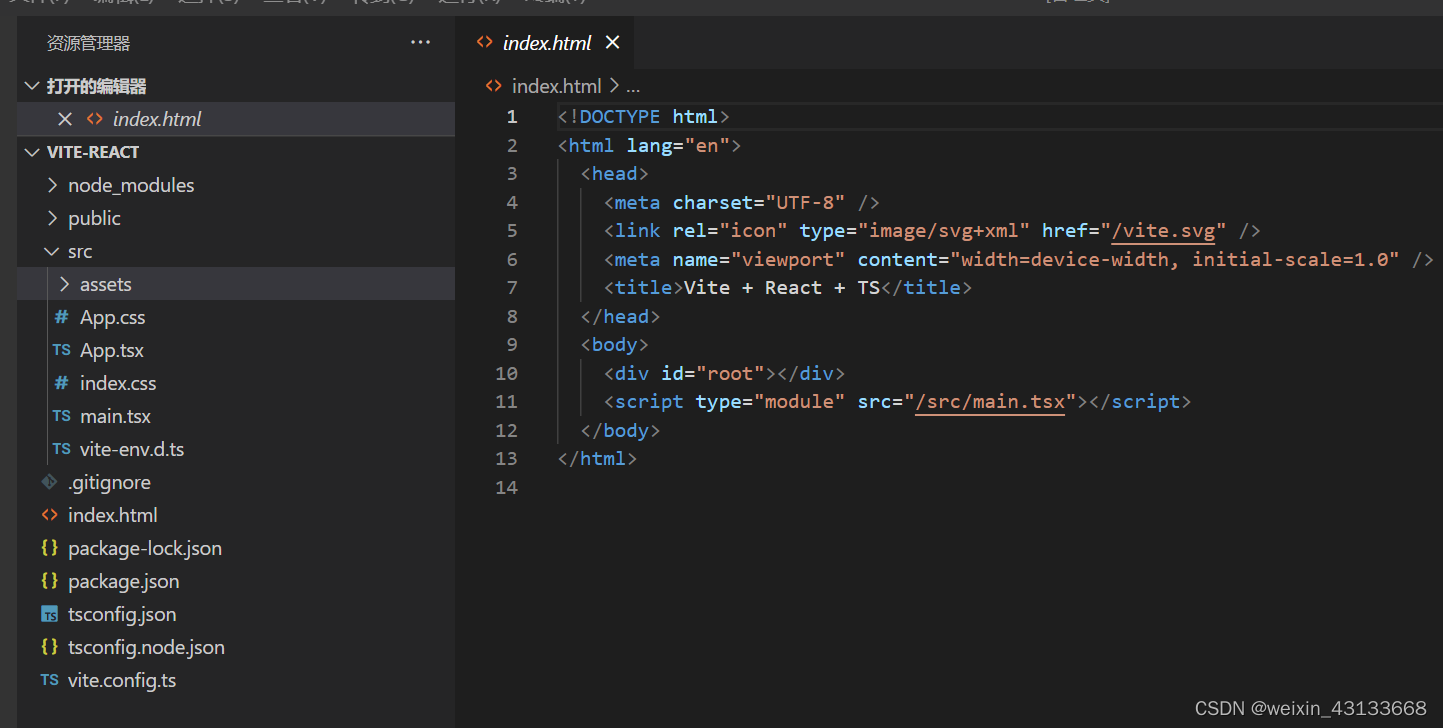Collapse the src folder

(53, 251)
